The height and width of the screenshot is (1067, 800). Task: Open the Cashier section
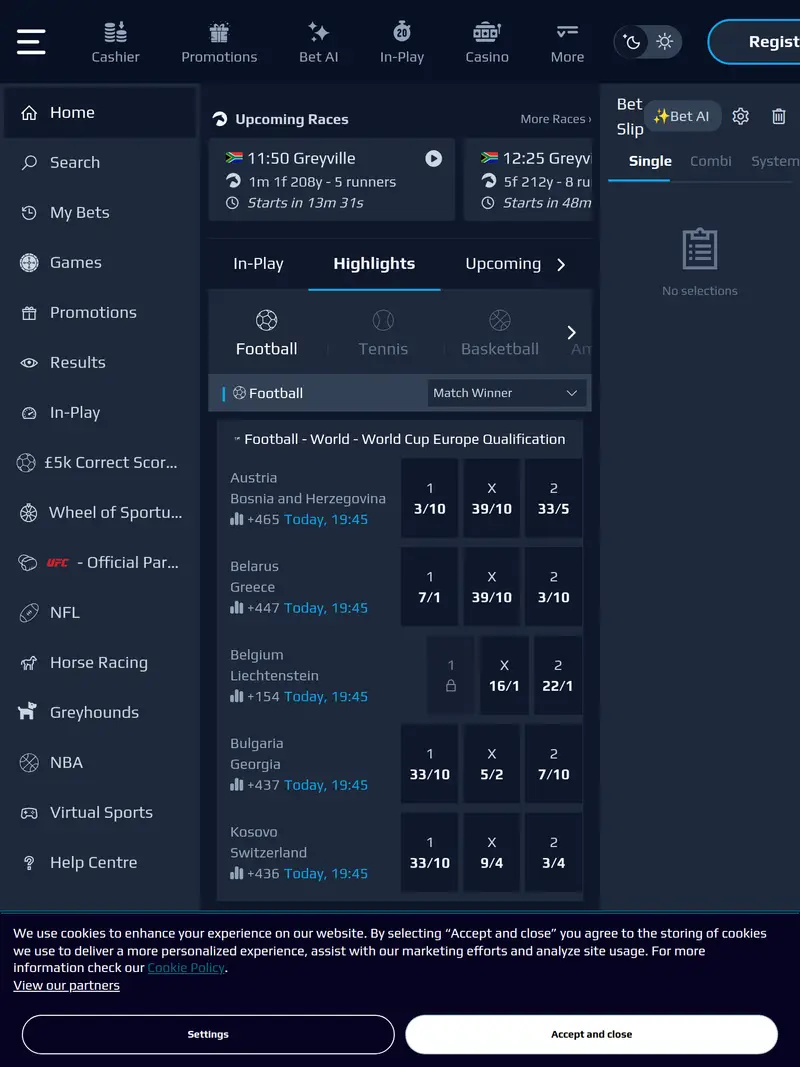[115, 40]
